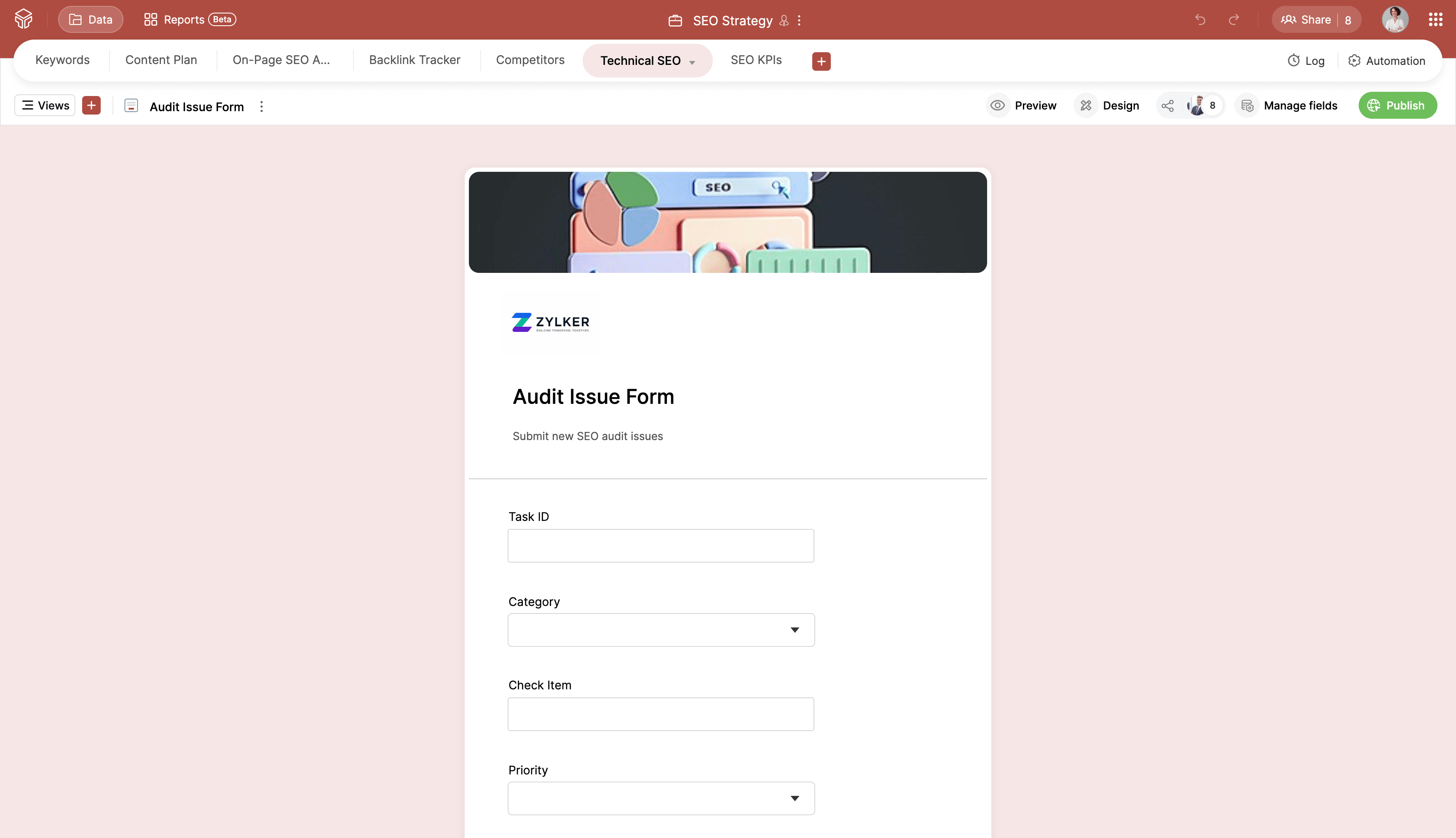
Task: Switch to the Competitors tab
Action: 530,60
